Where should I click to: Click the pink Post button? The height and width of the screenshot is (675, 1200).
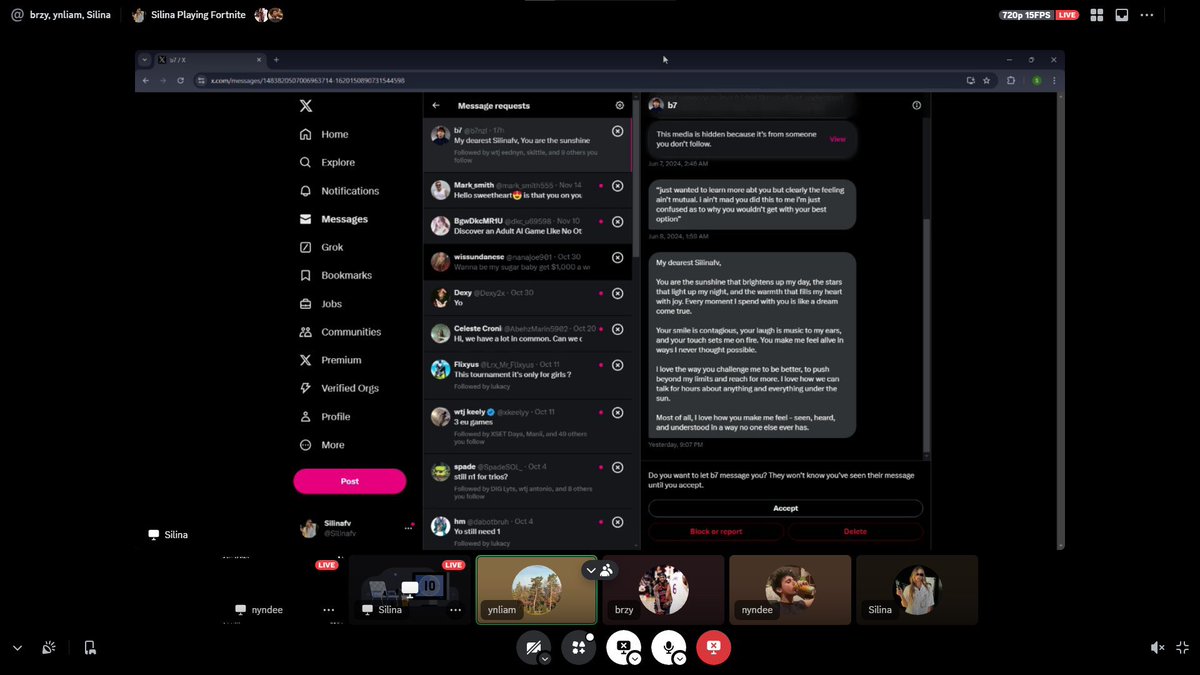point(349,481)
